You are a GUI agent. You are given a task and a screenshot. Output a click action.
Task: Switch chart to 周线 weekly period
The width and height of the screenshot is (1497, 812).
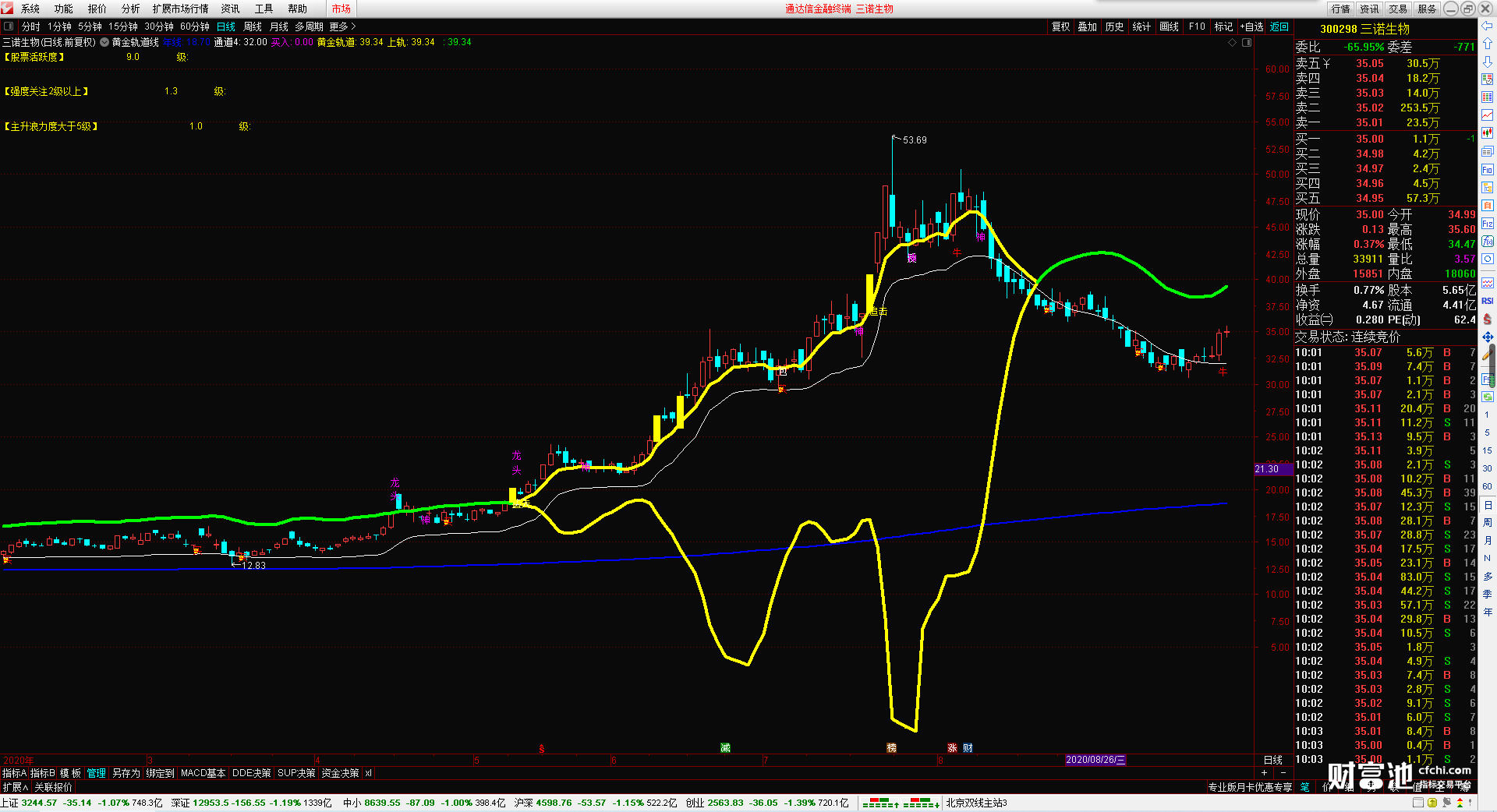pos(253,26)
